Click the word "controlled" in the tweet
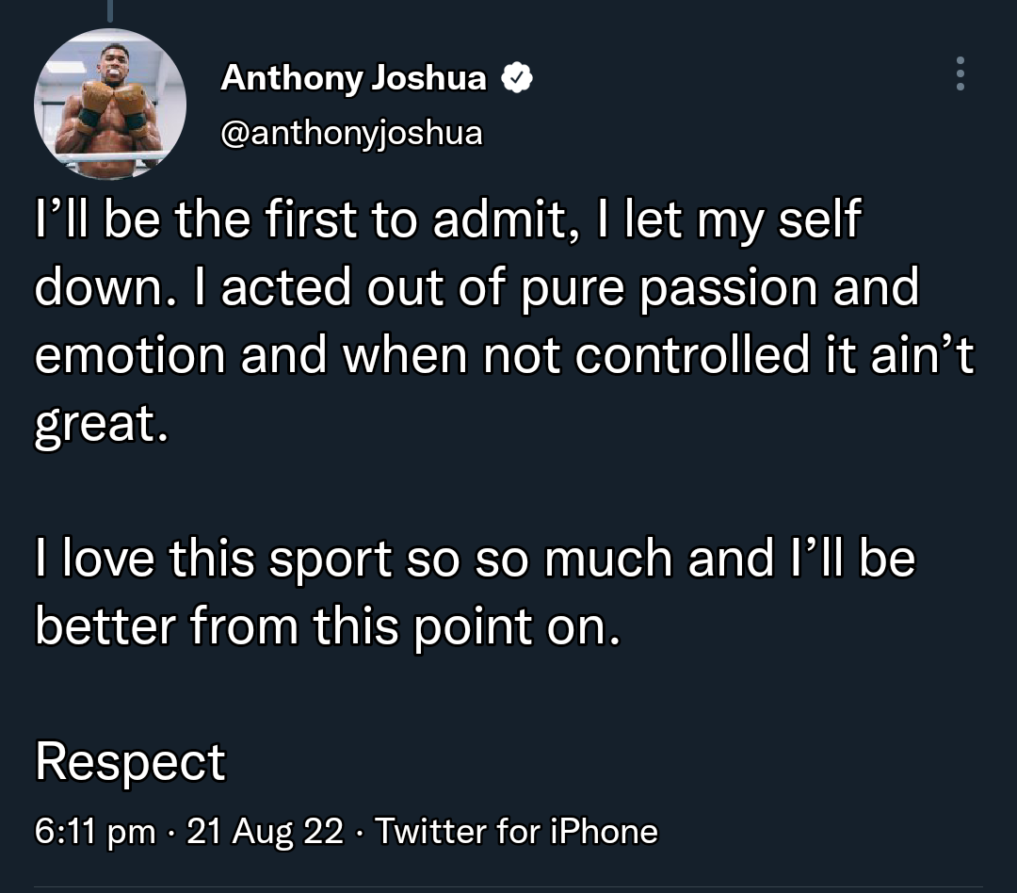Image resolution: width=1017 pixels, height=893 pixels. pos(691,355)
